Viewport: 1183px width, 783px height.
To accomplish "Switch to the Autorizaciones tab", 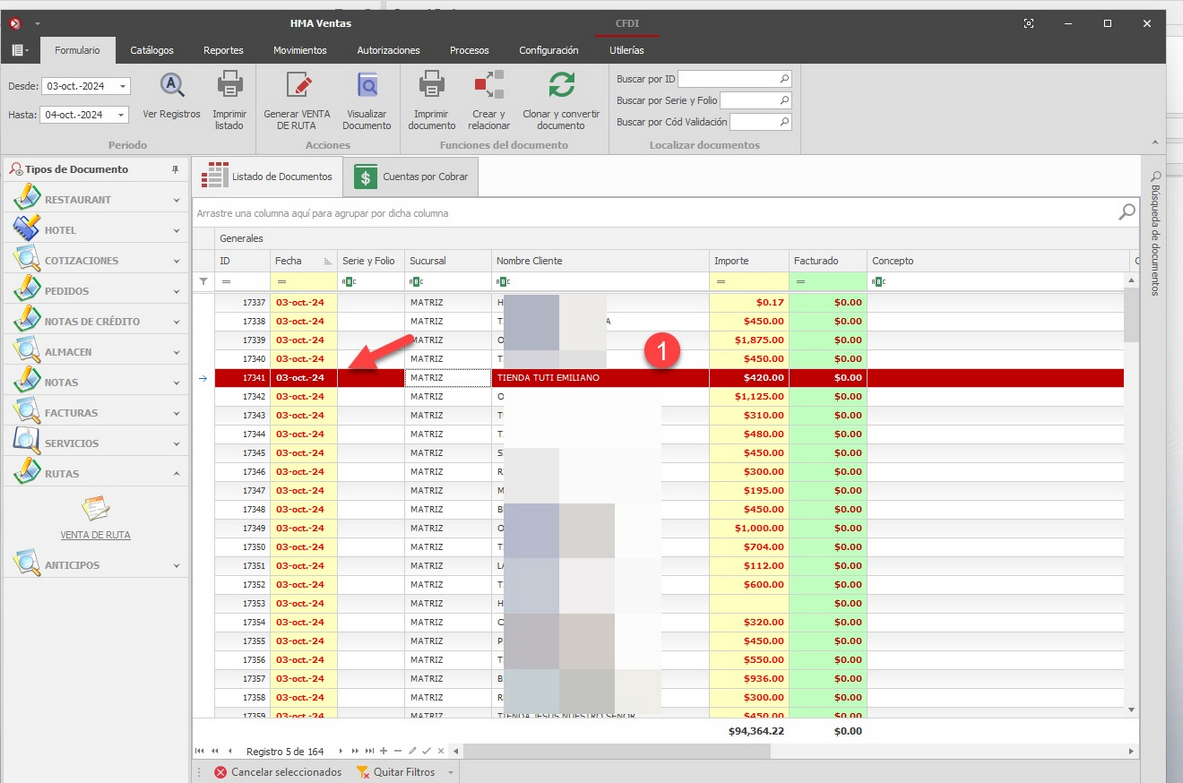I will [x=388, y=51].
